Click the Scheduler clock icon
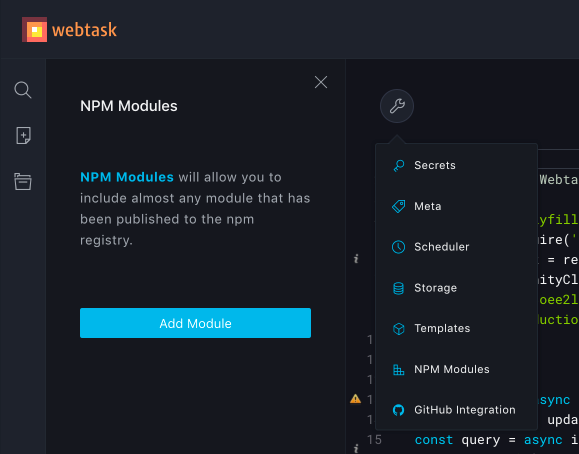 (x=398, y=247)
